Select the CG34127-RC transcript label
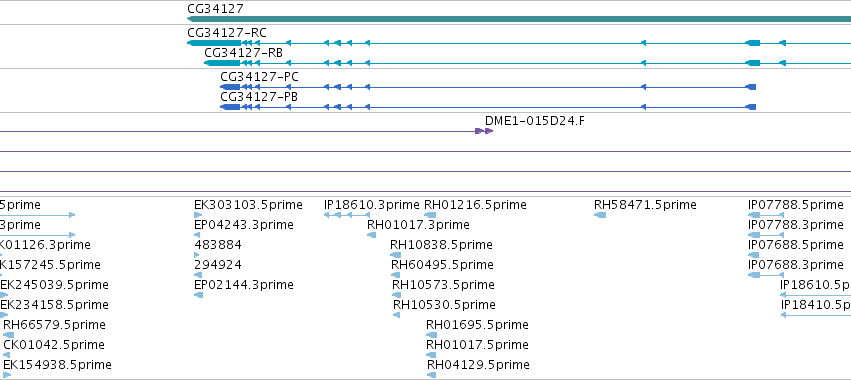851x380 pixels. 227,33
